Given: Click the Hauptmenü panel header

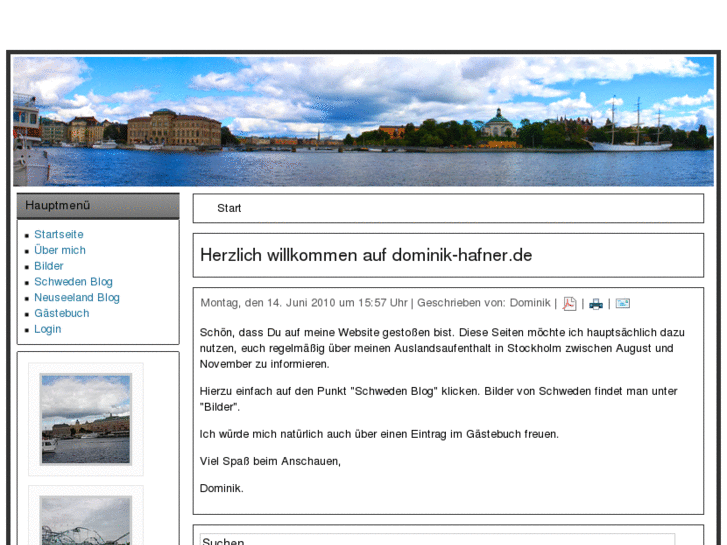Looking at the screenshot, I should [x=98, y=205].
